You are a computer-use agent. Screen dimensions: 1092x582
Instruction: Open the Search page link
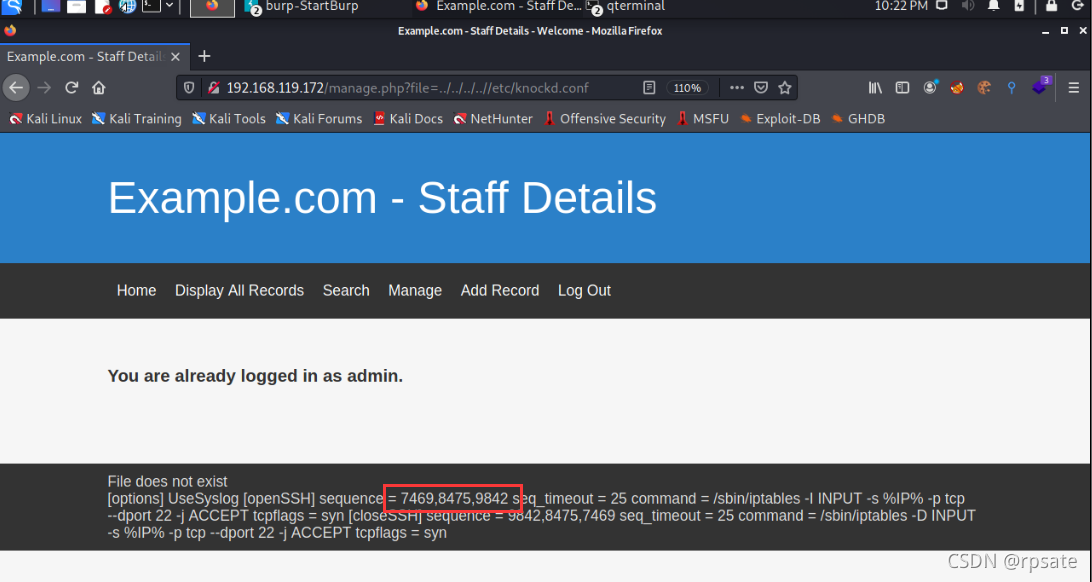[x=346, y=290]
